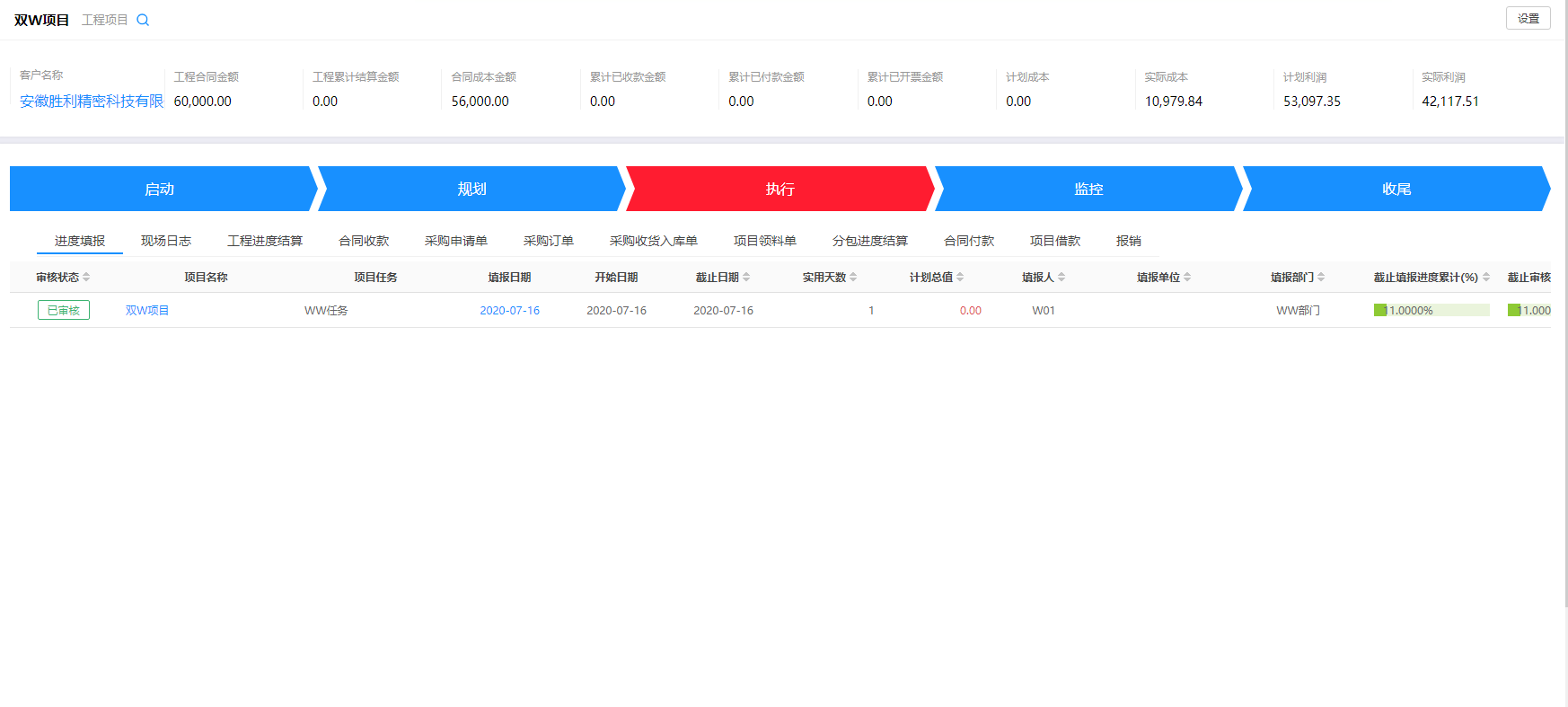The image size is (1568, 707).
Task: Click the WW任务 cell
Action: tap(326, 310)
